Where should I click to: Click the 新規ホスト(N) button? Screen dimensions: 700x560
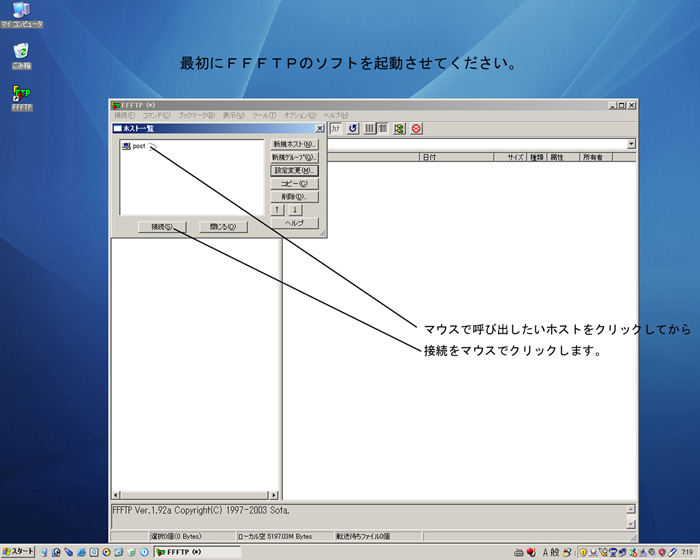(295, 144)
